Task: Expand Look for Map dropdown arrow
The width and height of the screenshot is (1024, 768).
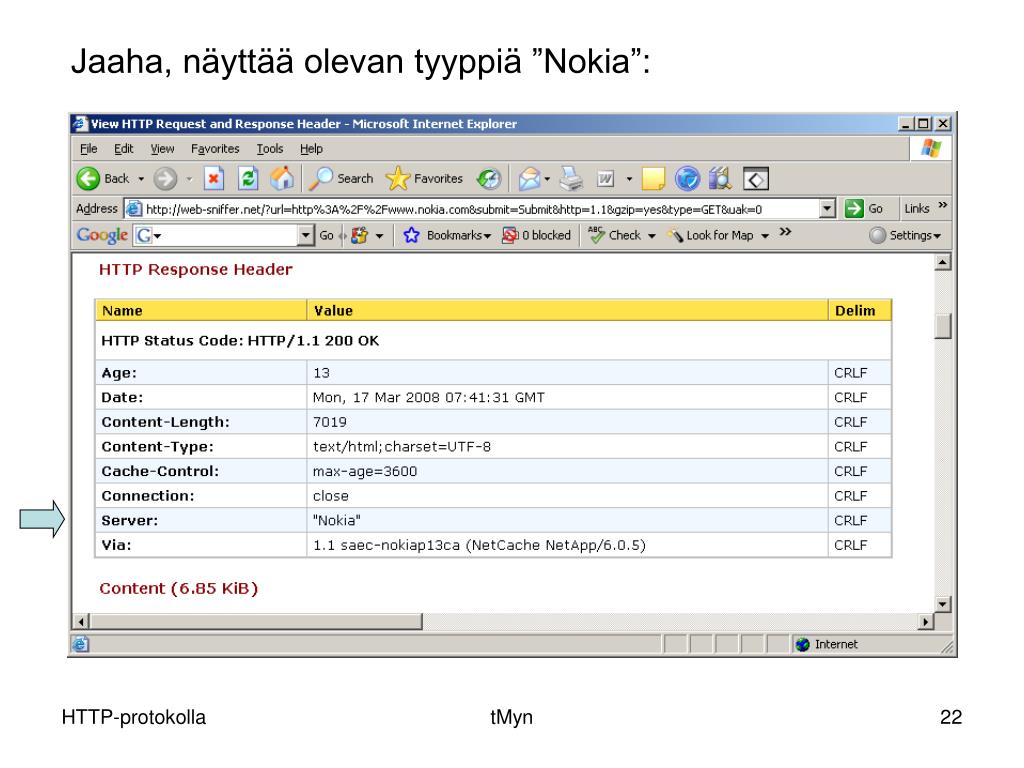Action: click(765, 236)
